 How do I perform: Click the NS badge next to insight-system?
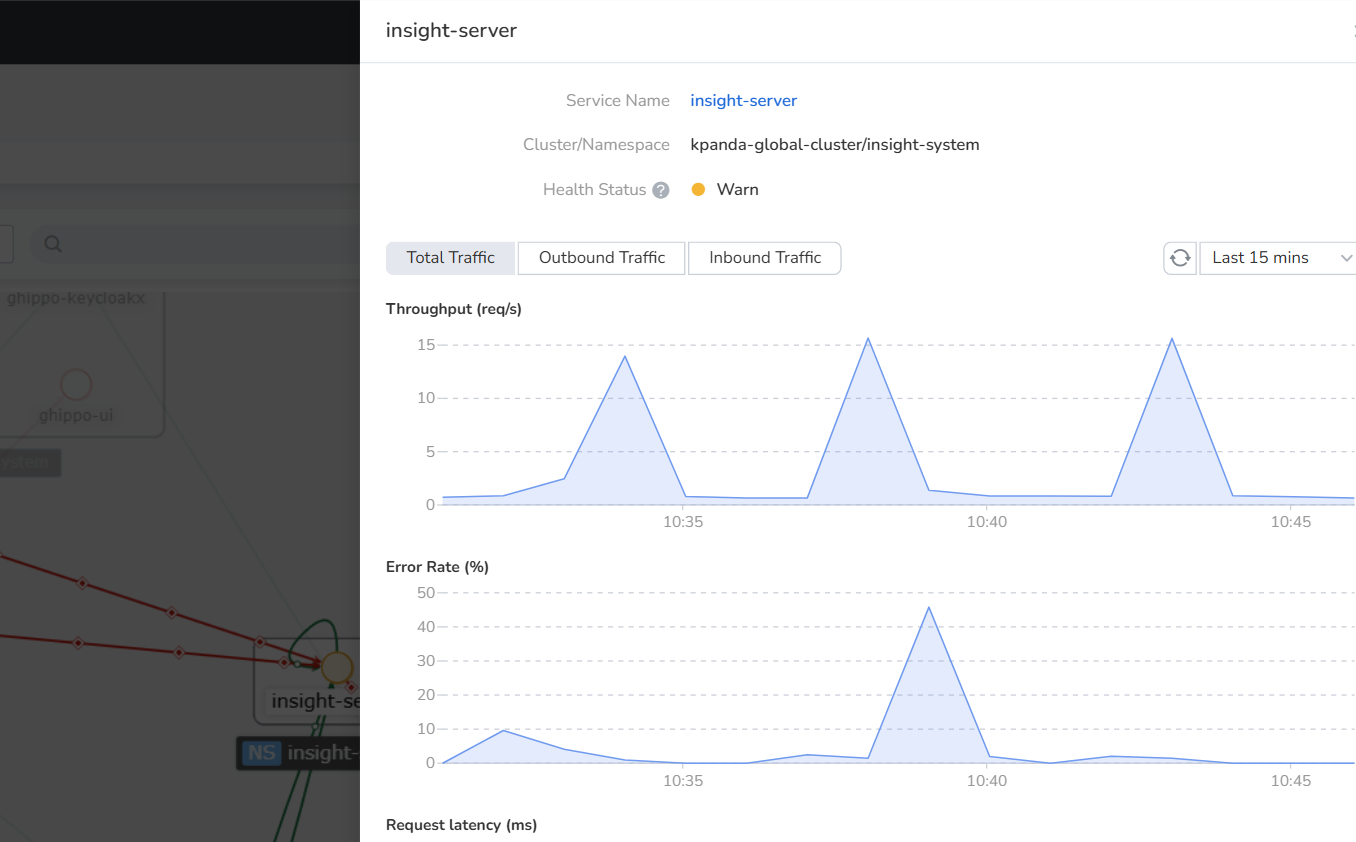(261, 752)
